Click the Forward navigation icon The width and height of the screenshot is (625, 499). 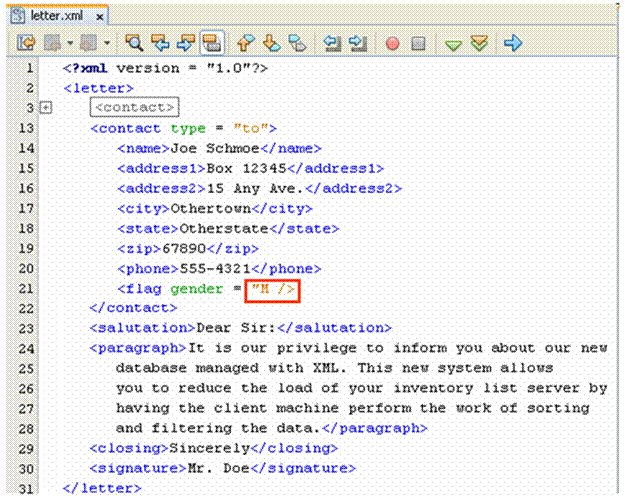click(x=89, y=43)
